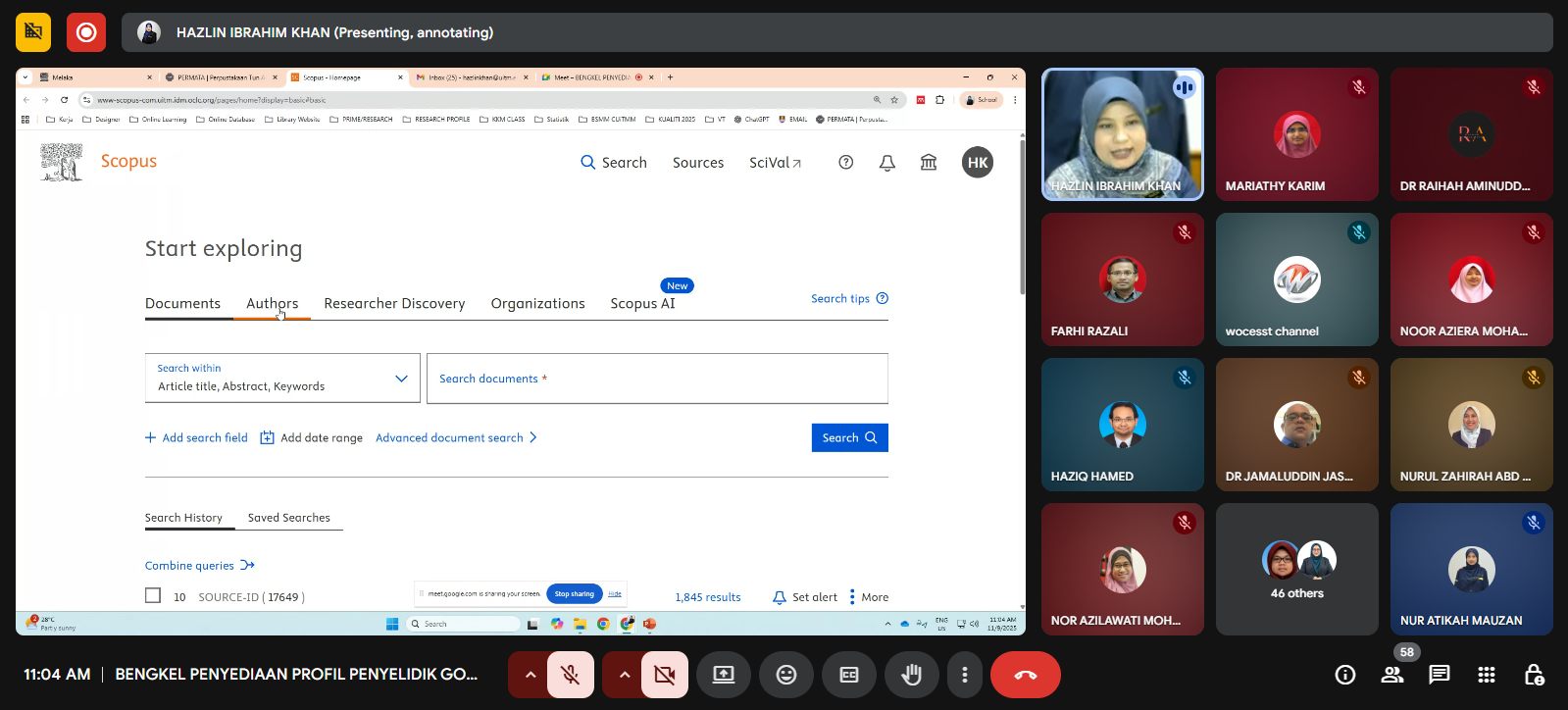
Task: Toggle closed captions on
Action: coord(849,675)
